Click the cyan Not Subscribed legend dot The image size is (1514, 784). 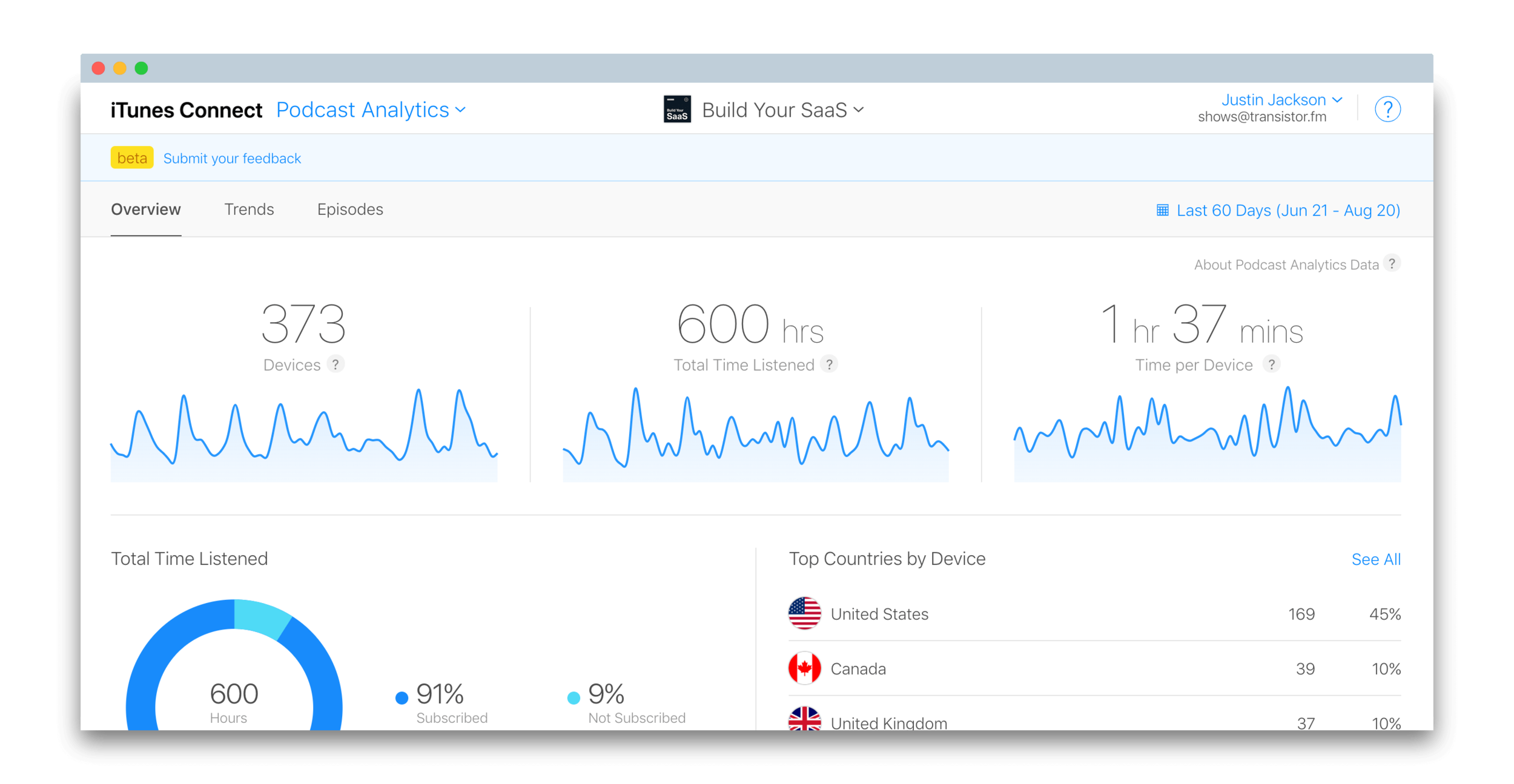pyautogui.click(x=574, y=698)
